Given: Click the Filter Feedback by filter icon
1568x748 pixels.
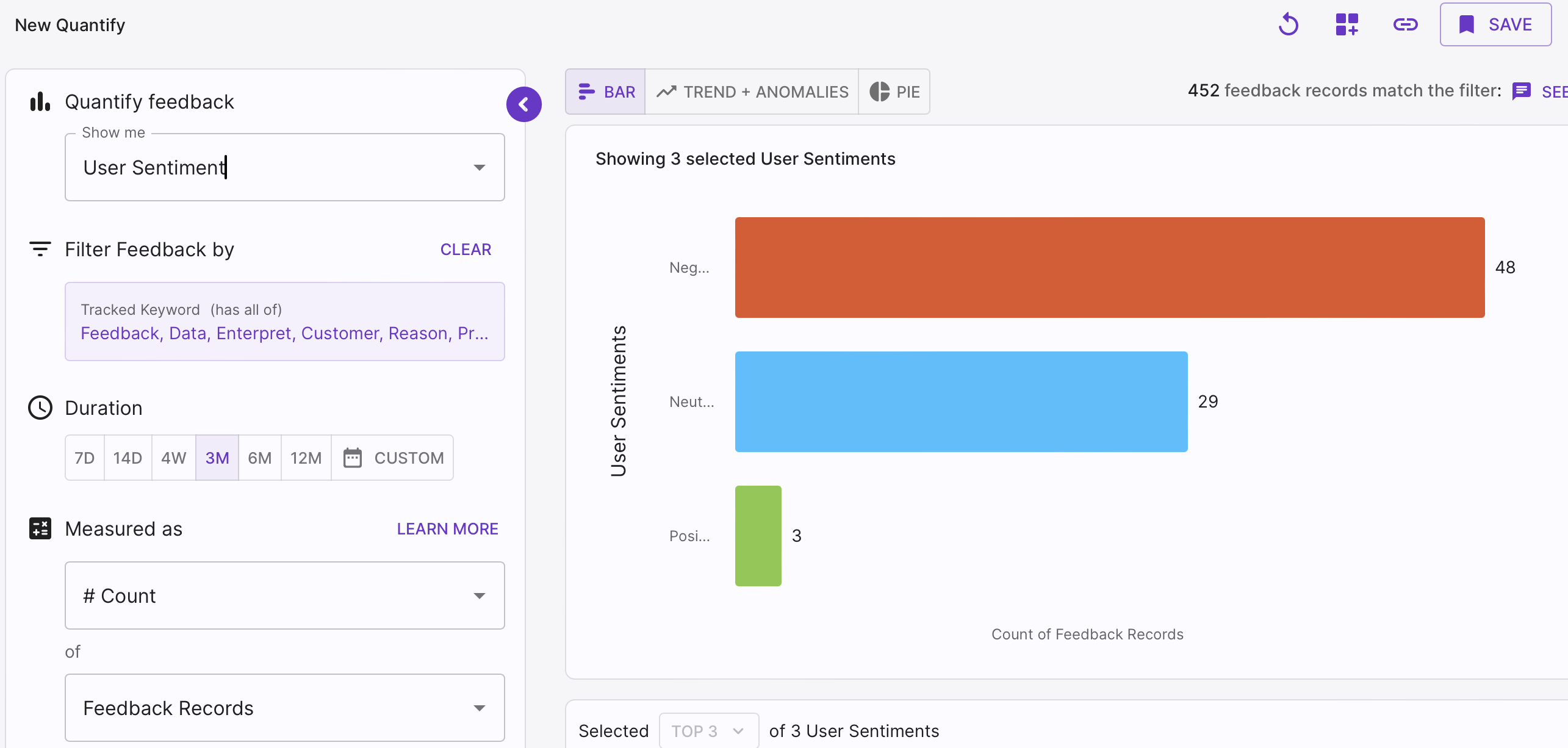Looking at the screenshot, I should coord(40,249).
